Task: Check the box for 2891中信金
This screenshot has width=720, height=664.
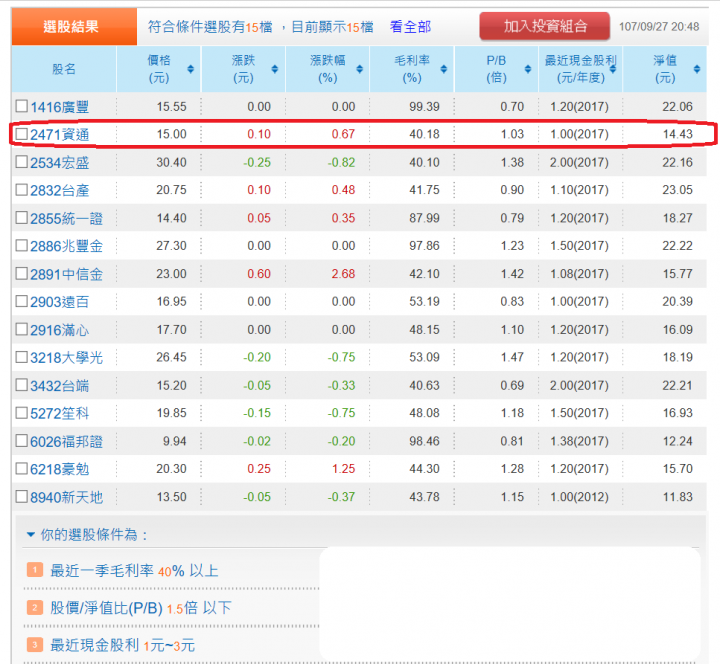Action: tap(22, 274)
